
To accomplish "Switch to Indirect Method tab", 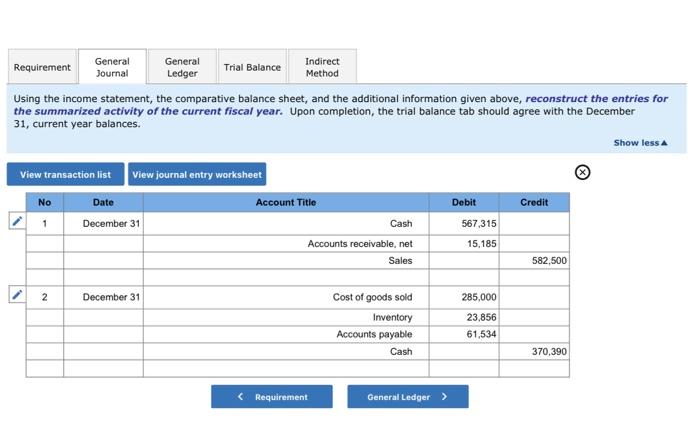I will pyautogui.click(x=322, y=67).
